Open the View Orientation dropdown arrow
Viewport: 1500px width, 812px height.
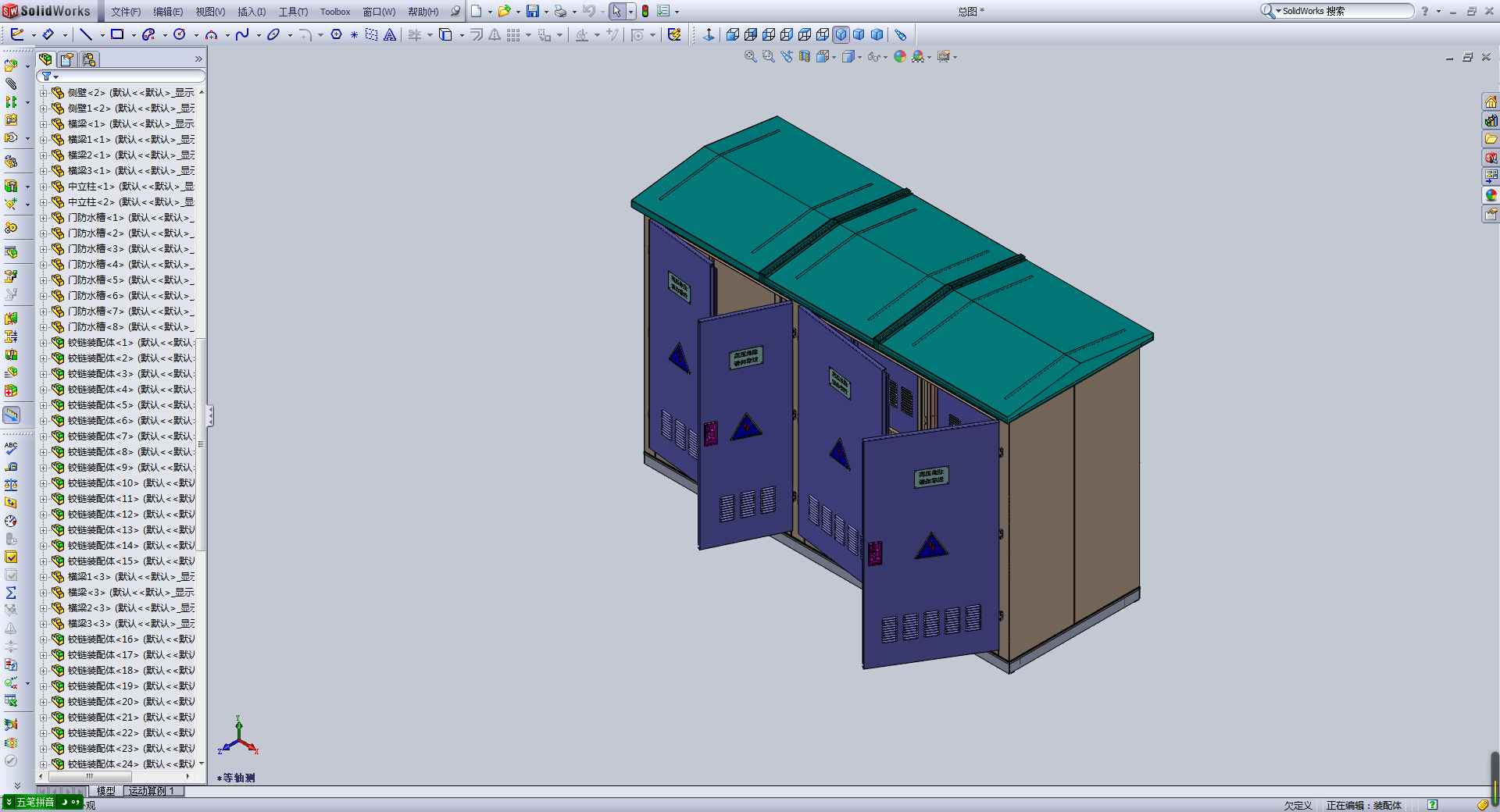[x=834, y=57]
